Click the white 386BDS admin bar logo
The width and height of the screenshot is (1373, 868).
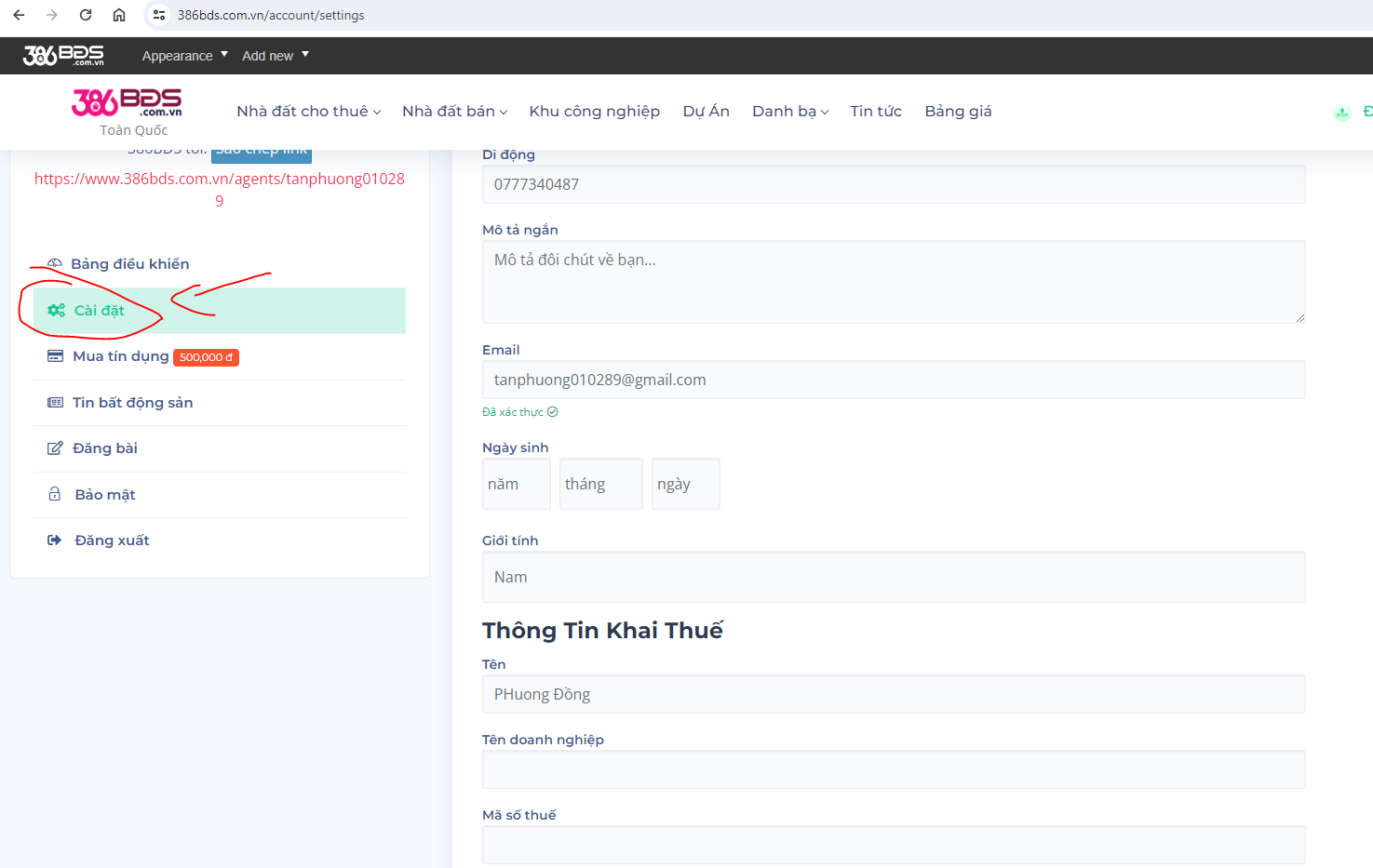pos(63,55)
